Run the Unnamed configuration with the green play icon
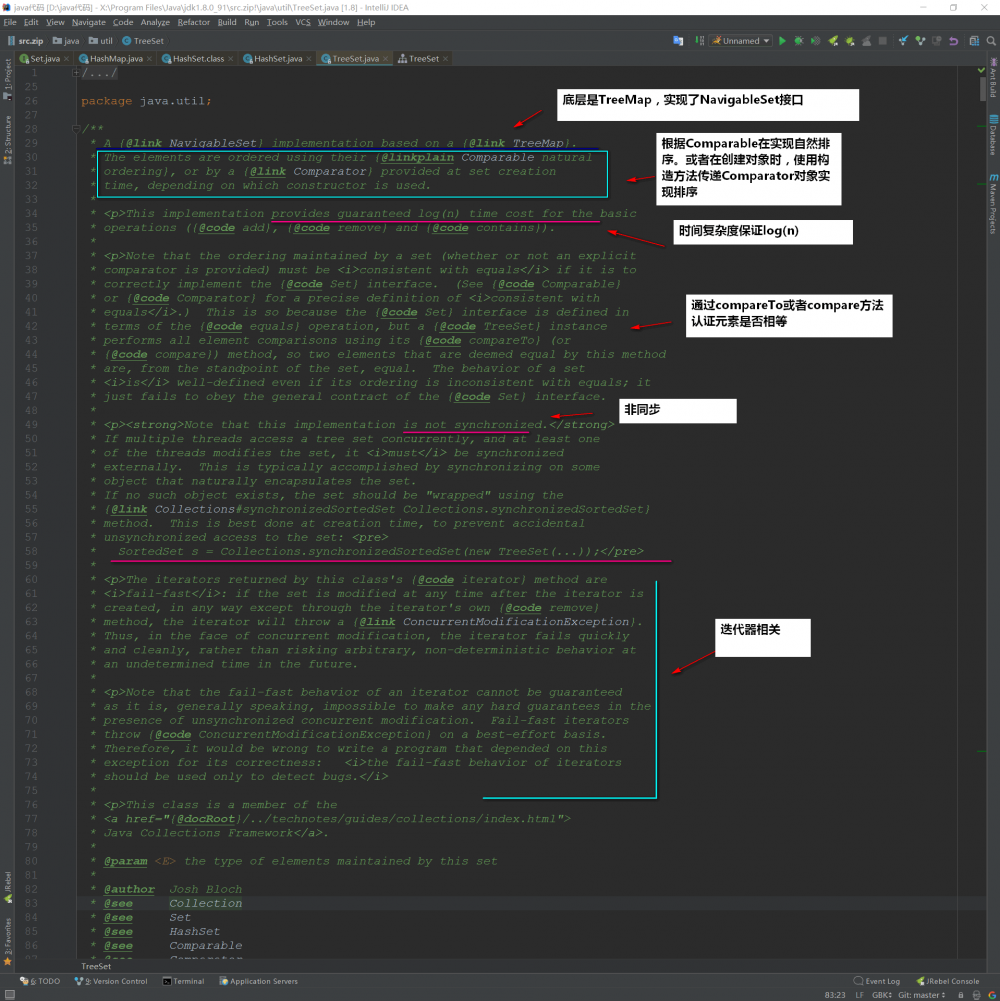 point(782,41)
